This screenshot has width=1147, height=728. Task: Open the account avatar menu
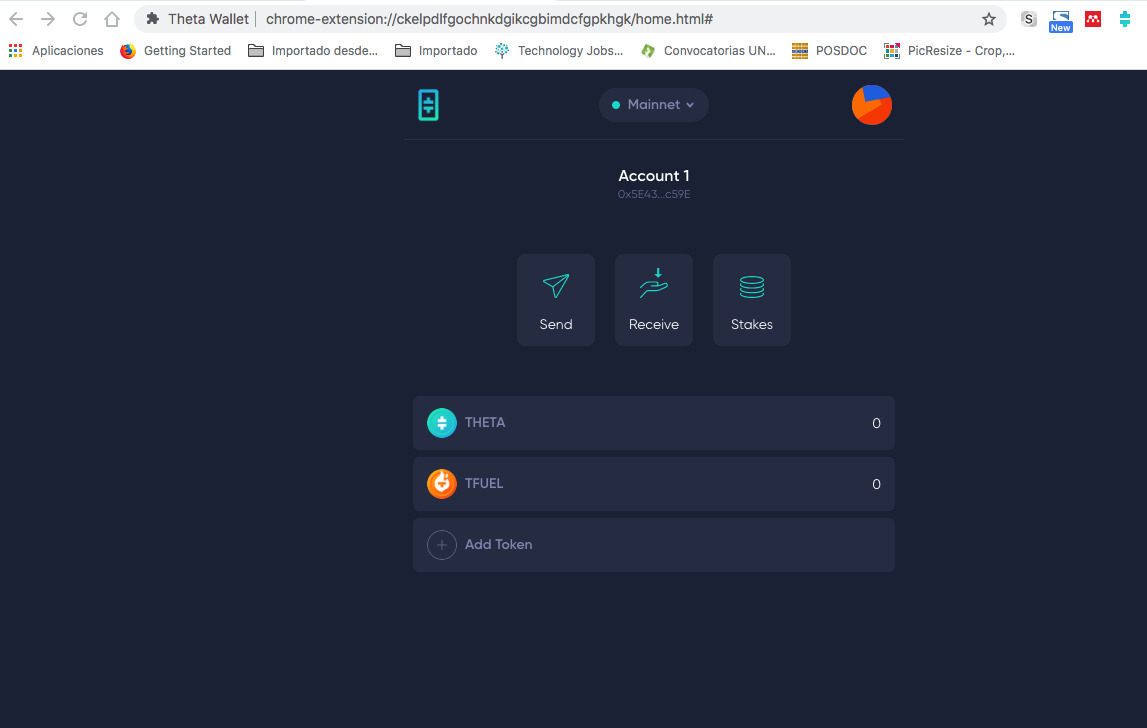pyautogui.click(x=871, y=104)
